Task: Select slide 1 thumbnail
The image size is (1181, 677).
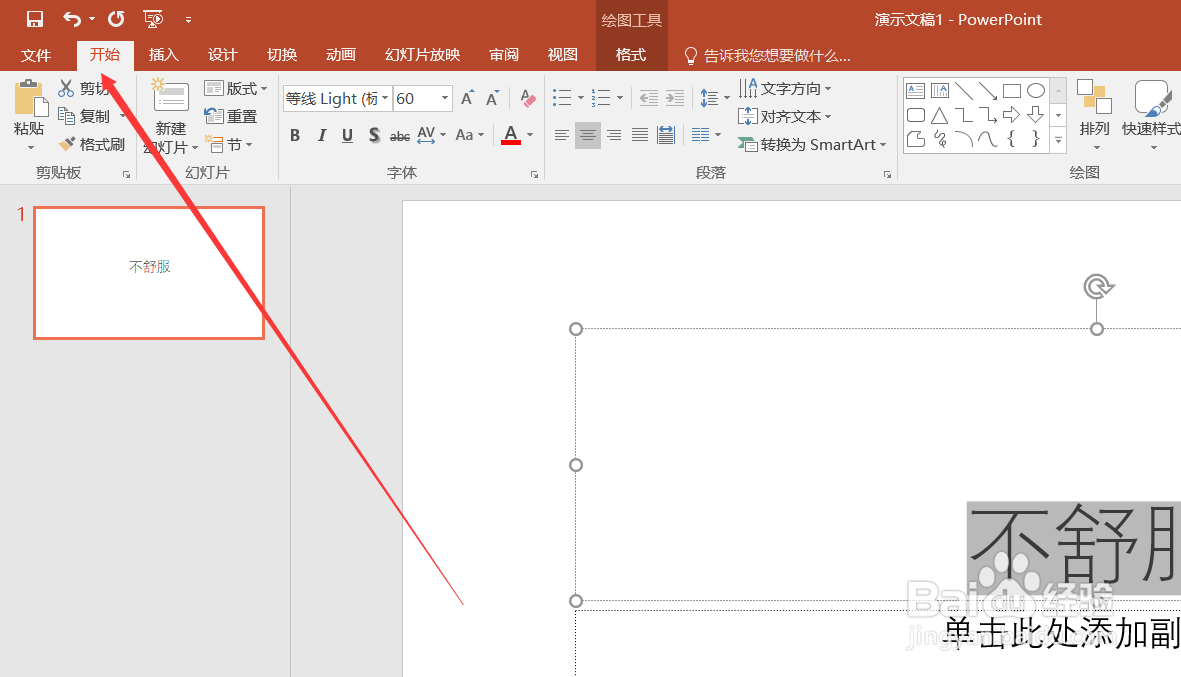Action: 149,273
